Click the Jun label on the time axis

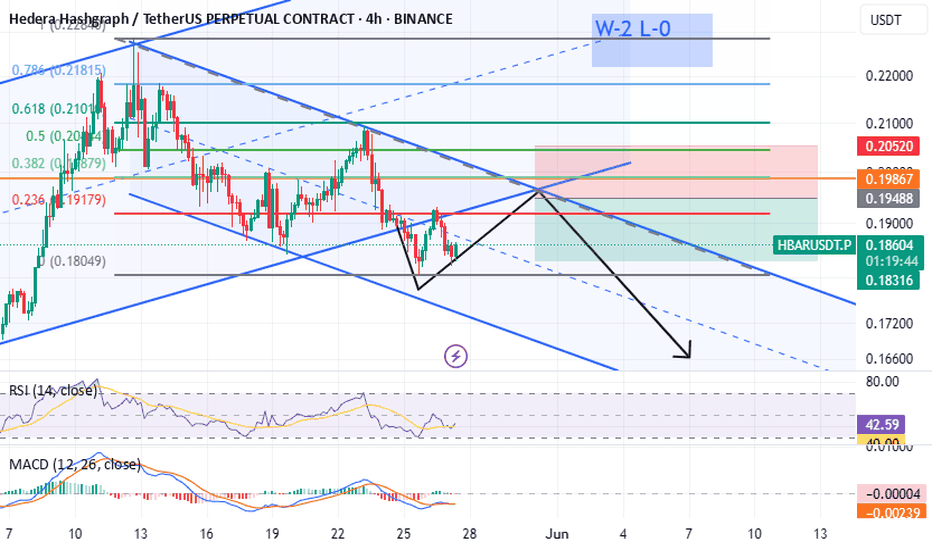(x=557, y=534)
